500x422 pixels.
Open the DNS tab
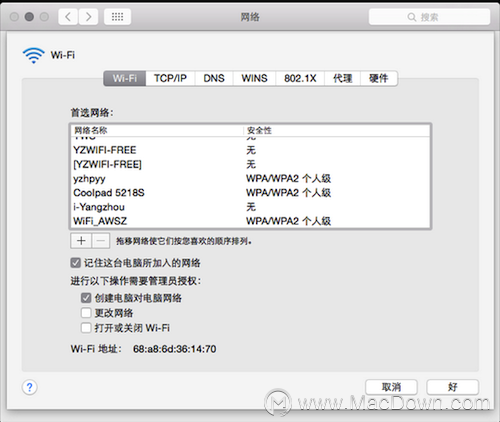coord(214,78)
